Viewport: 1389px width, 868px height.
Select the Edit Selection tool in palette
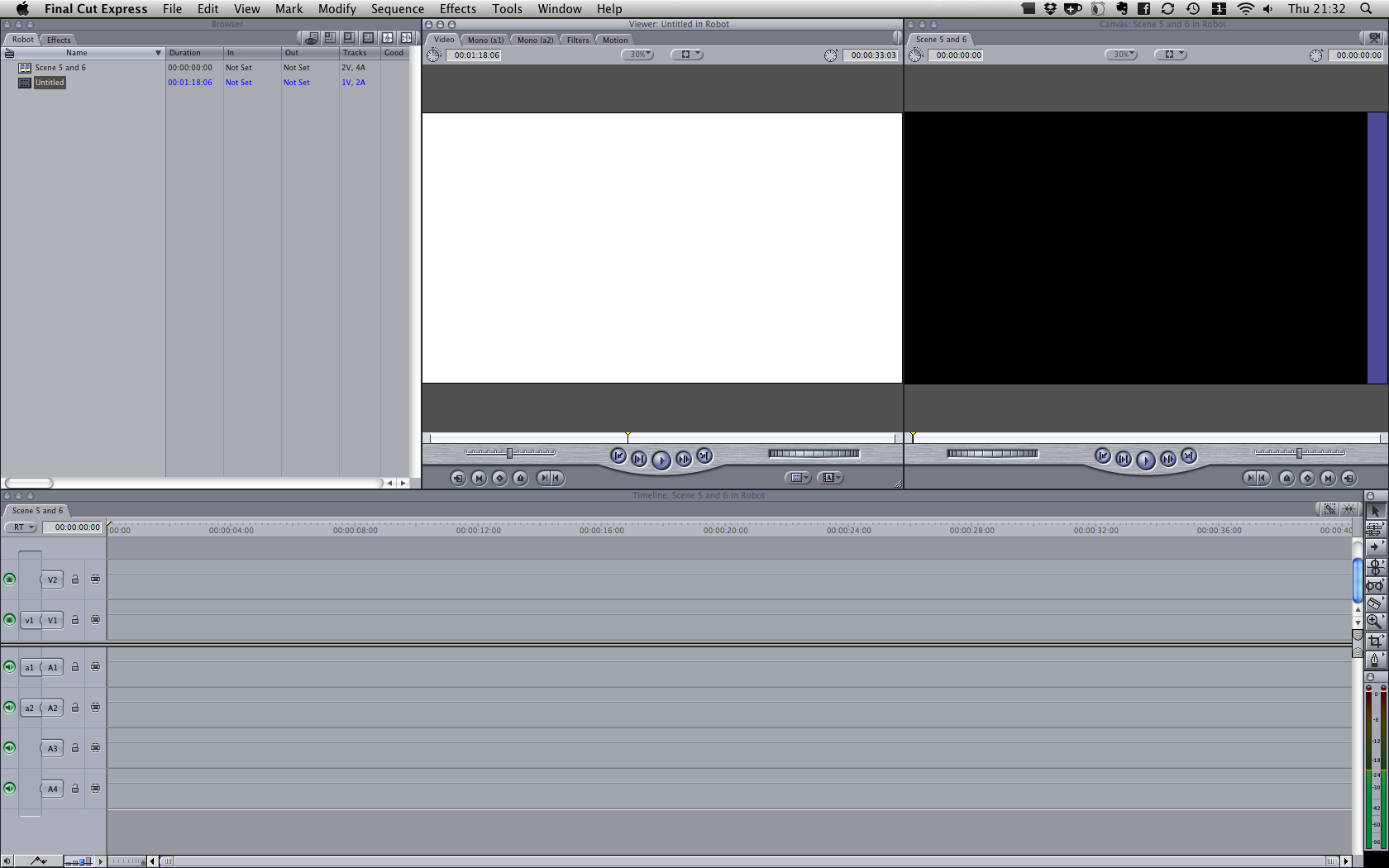click(x=1375, y=529)
